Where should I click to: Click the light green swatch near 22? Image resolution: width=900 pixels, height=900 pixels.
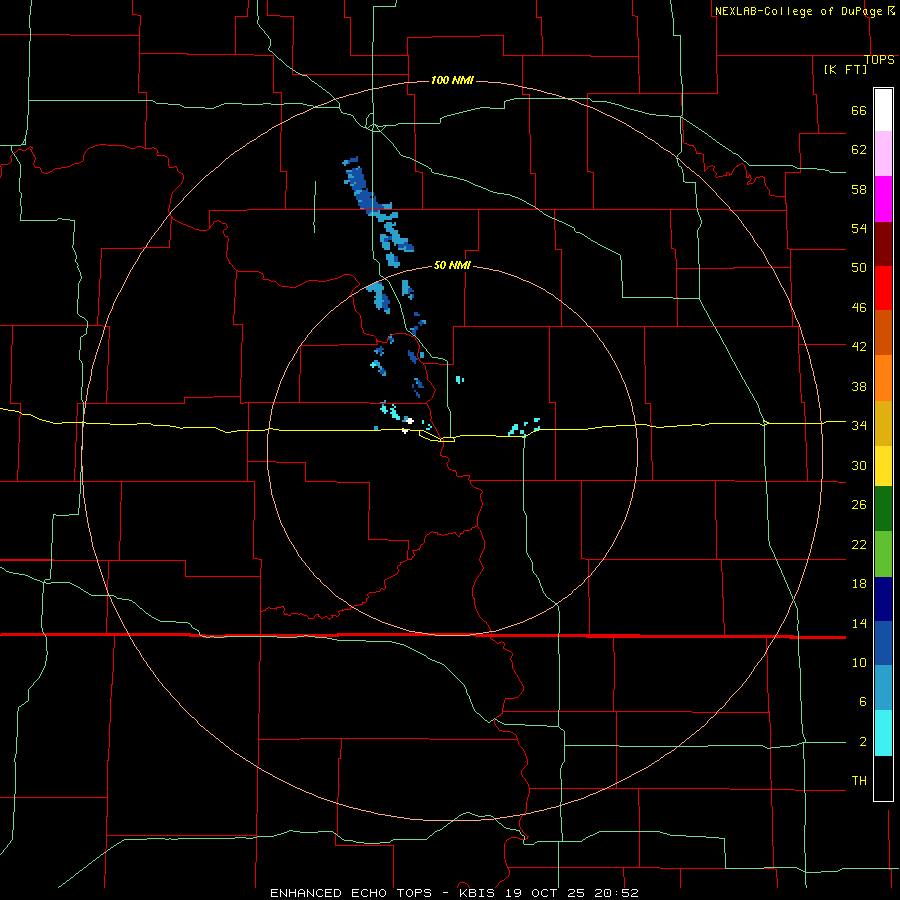(883, 554)
